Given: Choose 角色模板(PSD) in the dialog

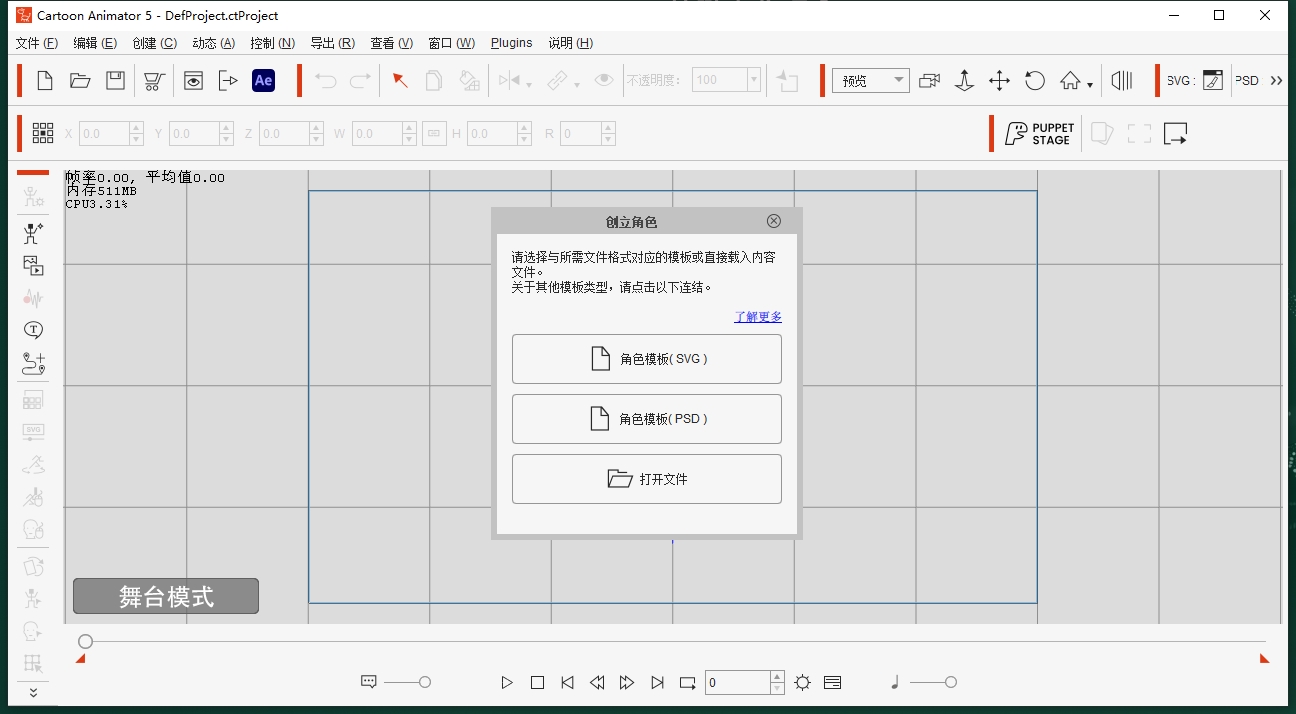Looking at the screenshot, I should point(647,419).
